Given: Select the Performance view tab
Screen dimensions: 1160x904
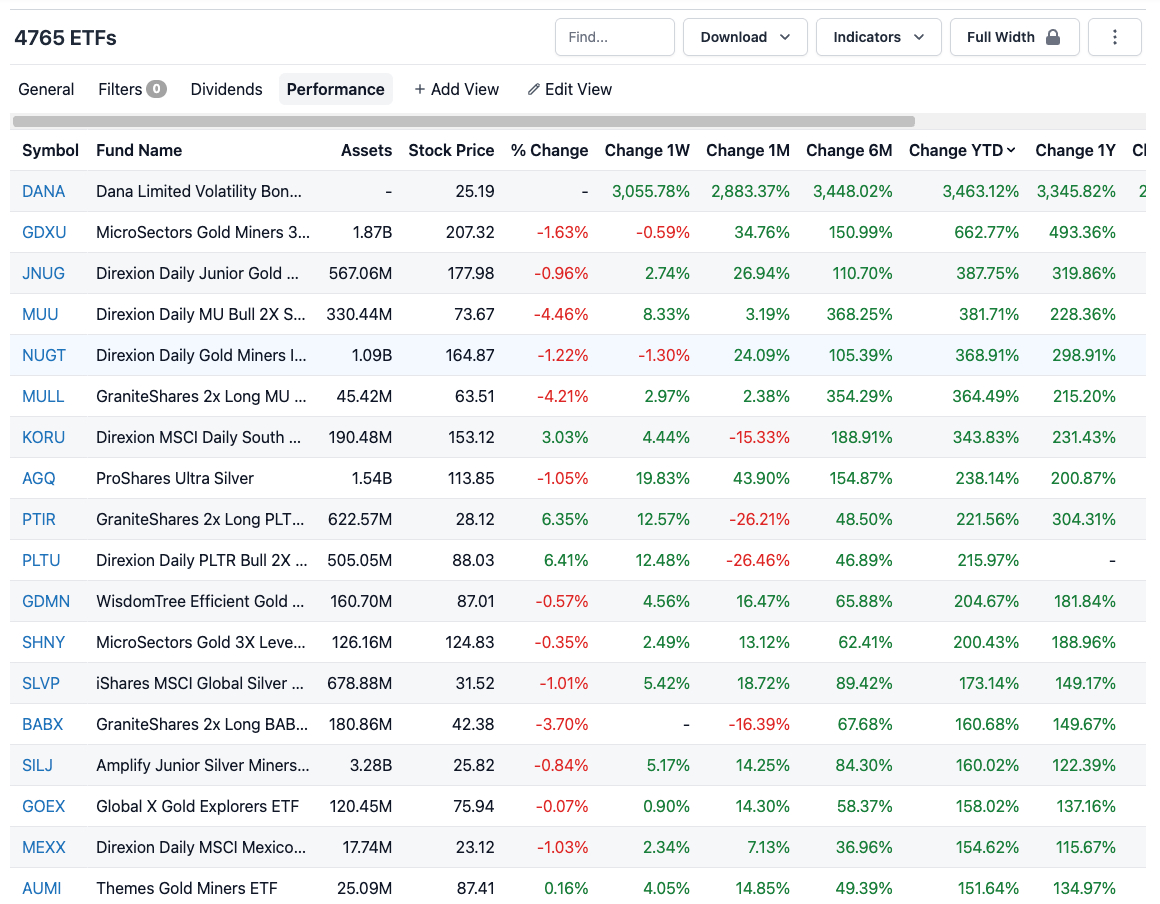Looking at the screenshot, I should pos(336,89).
